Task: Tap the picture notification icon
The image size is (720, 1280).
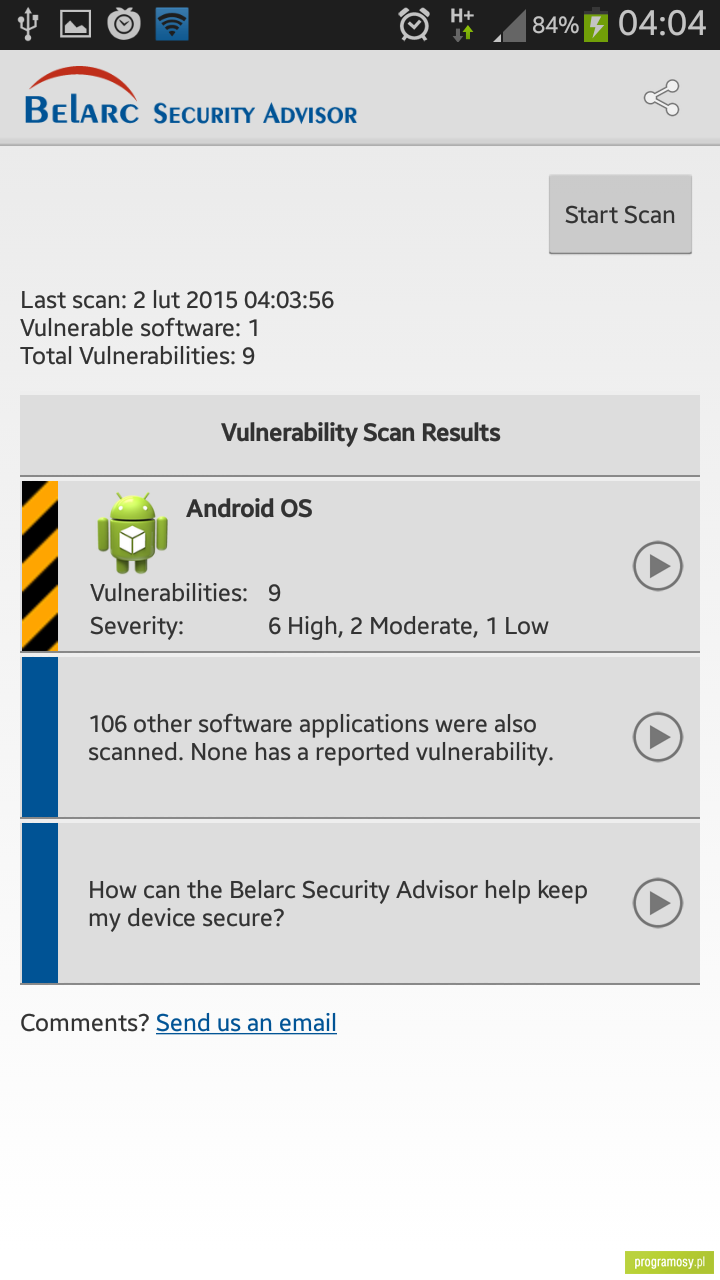Action: [76, 24]
